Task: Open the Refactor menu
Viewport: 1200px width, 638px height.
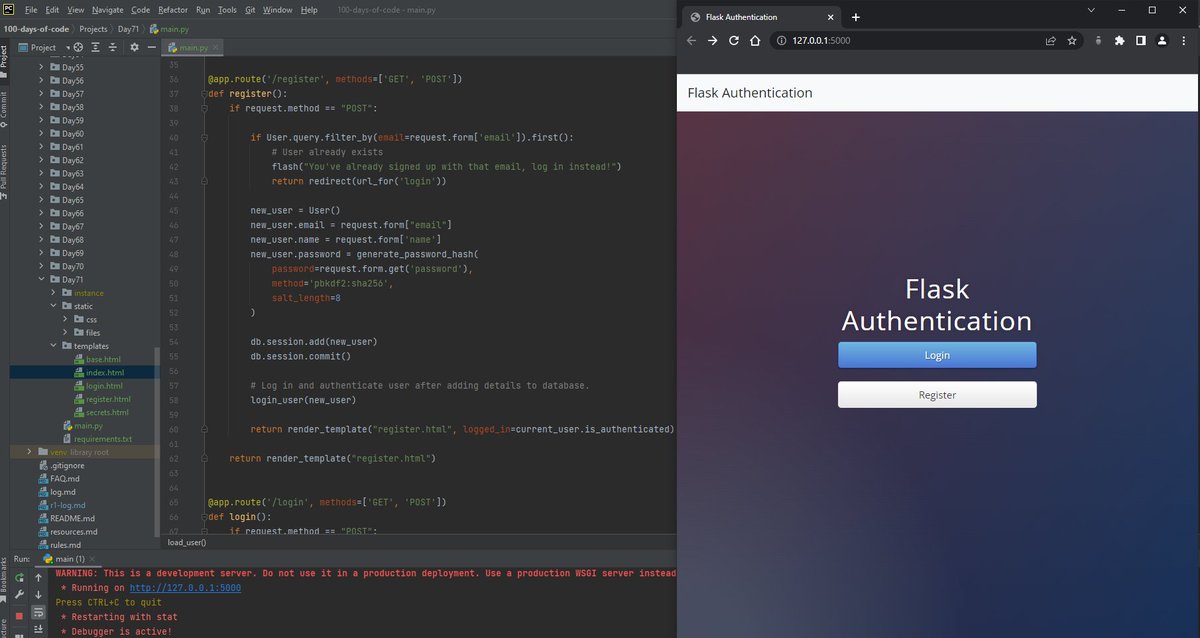Action: pyautogui.click(x=173, y=9)
